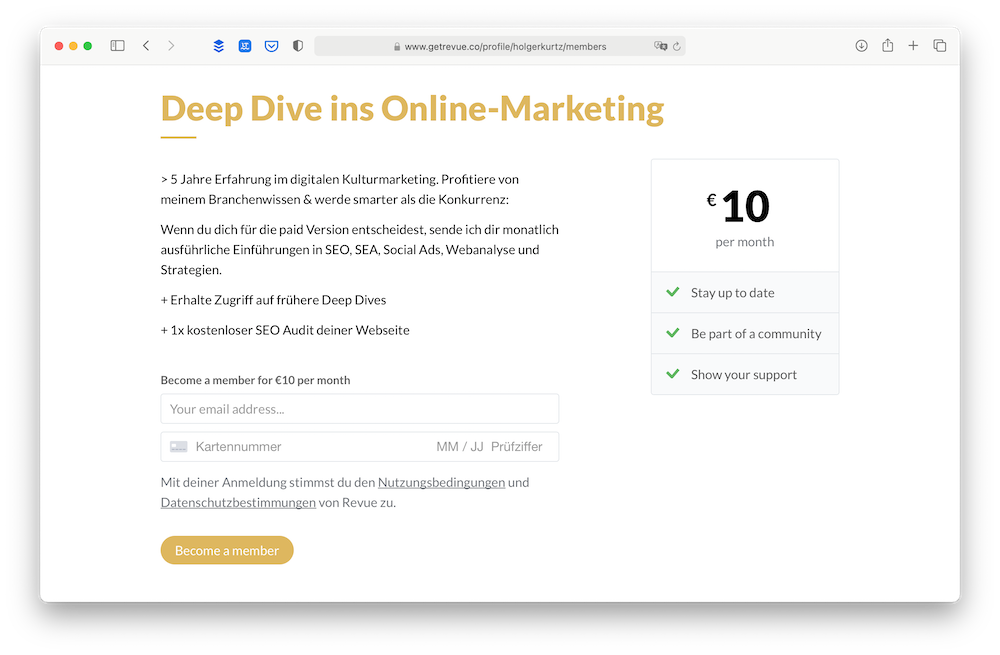Screen dimensions: 1000x655
Task: Click the lock icon in address bar
Action: click(397, 47)
